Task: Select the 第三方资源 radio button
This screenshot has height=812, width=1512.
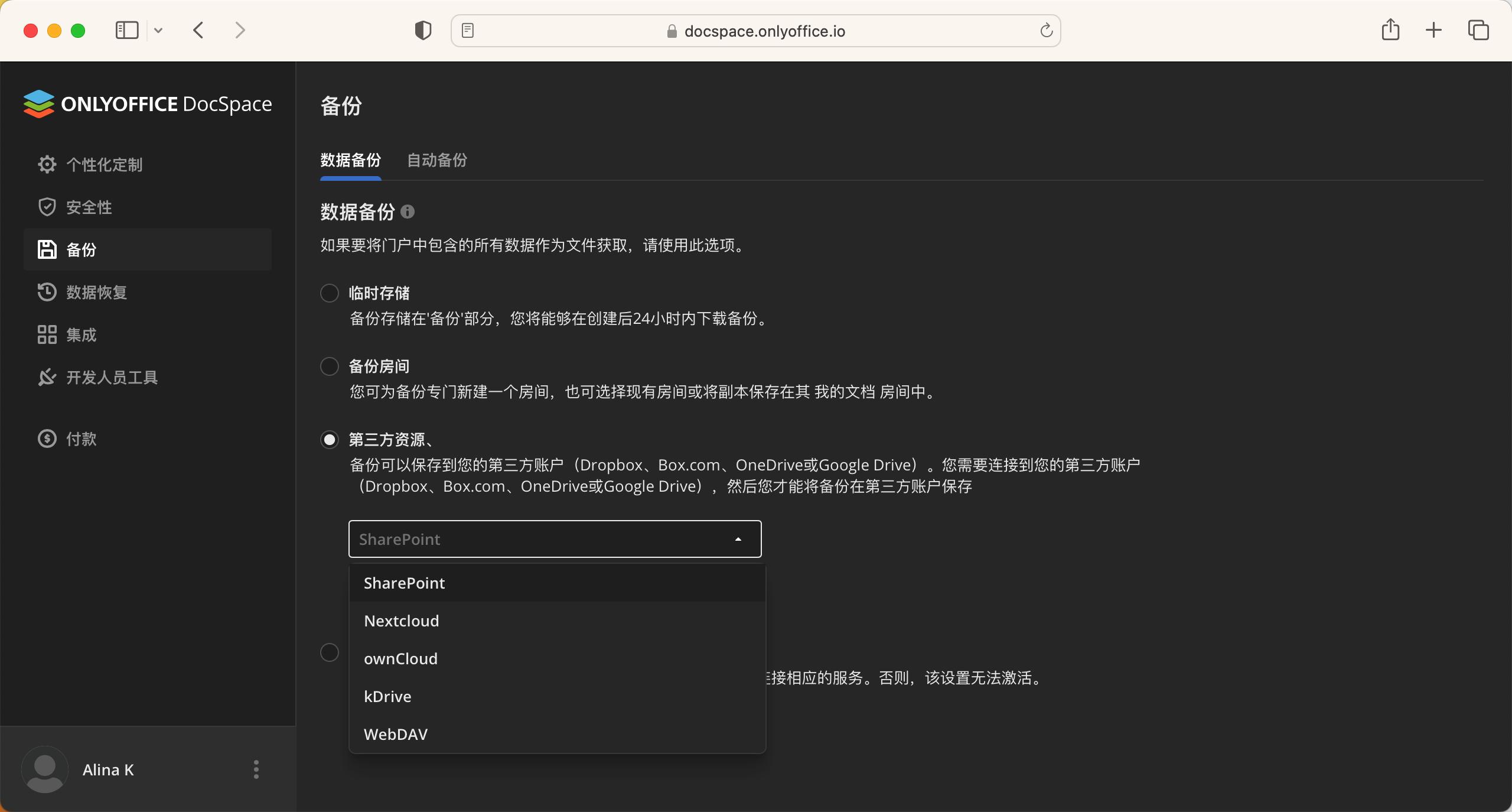Action: coord(329,439)
